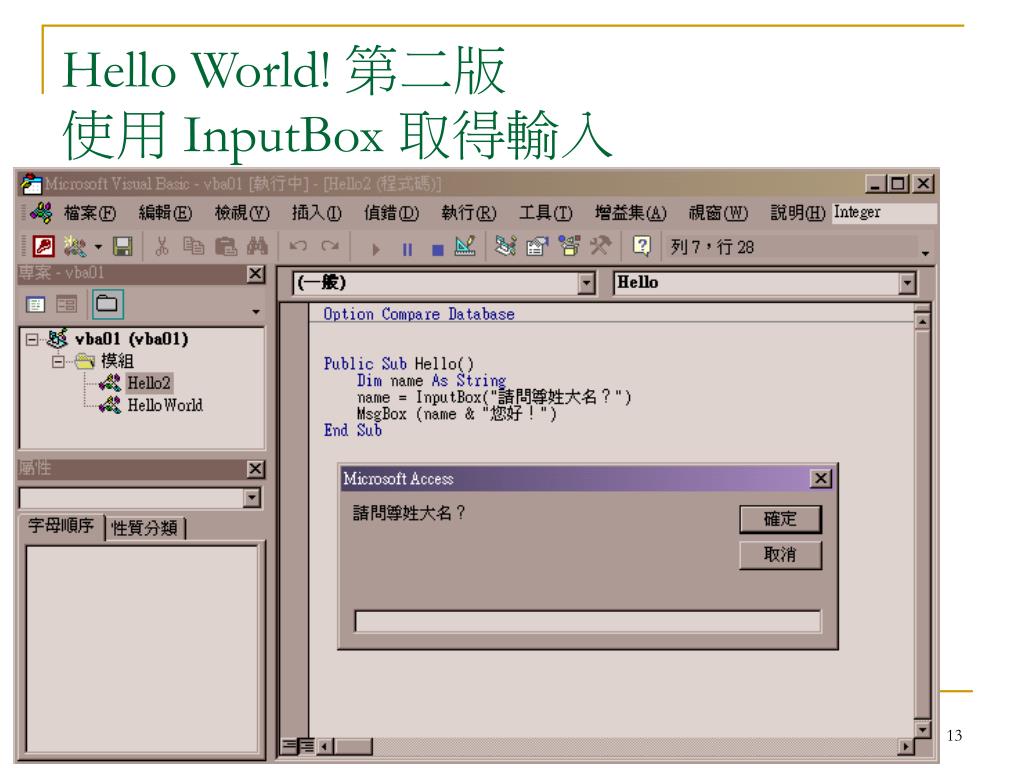Click the Save floppy disk icon

click(x=122, y=247)
